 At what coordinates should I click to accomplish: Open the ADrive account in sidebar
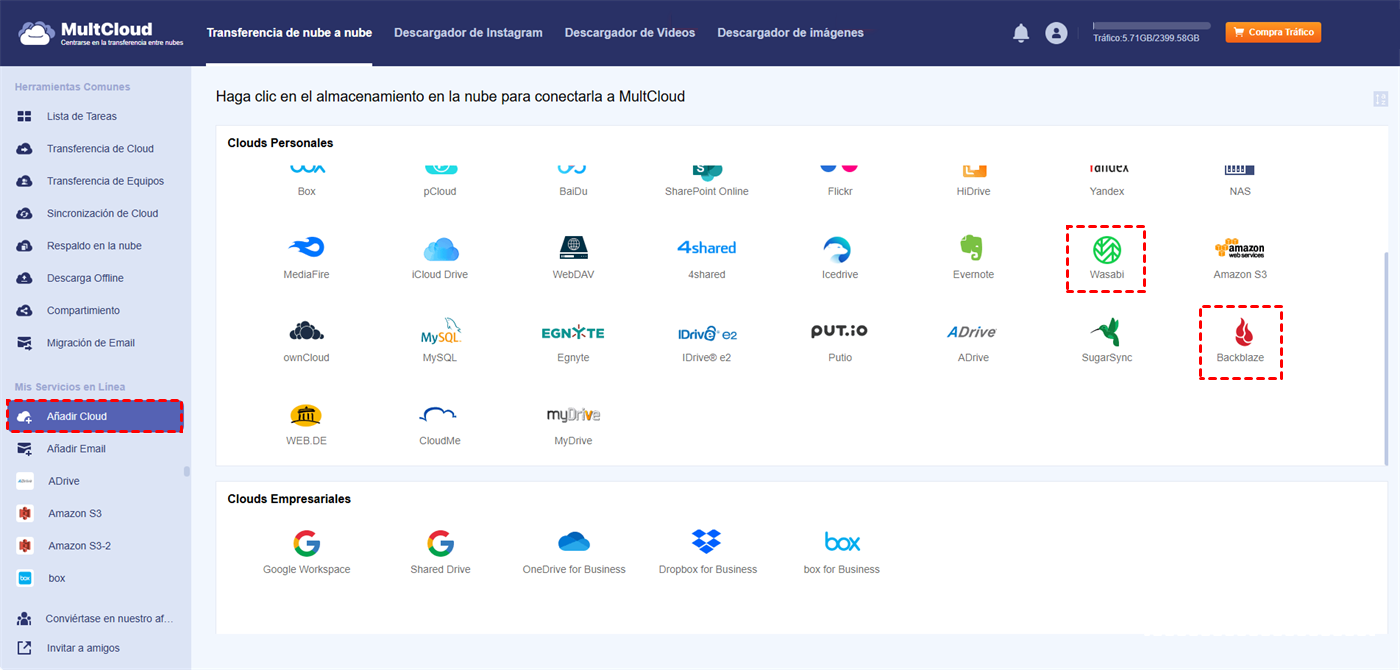click(x=96, y=481)
